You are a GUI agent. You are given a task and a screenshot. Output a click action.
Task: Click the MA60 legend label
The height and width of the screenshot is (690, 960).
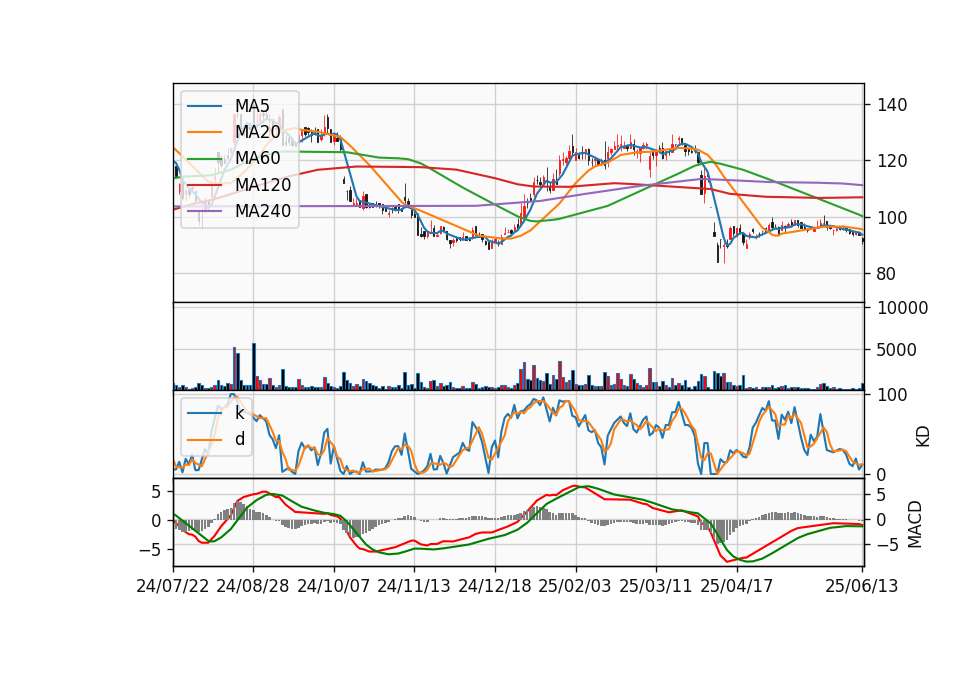point(257,158)
